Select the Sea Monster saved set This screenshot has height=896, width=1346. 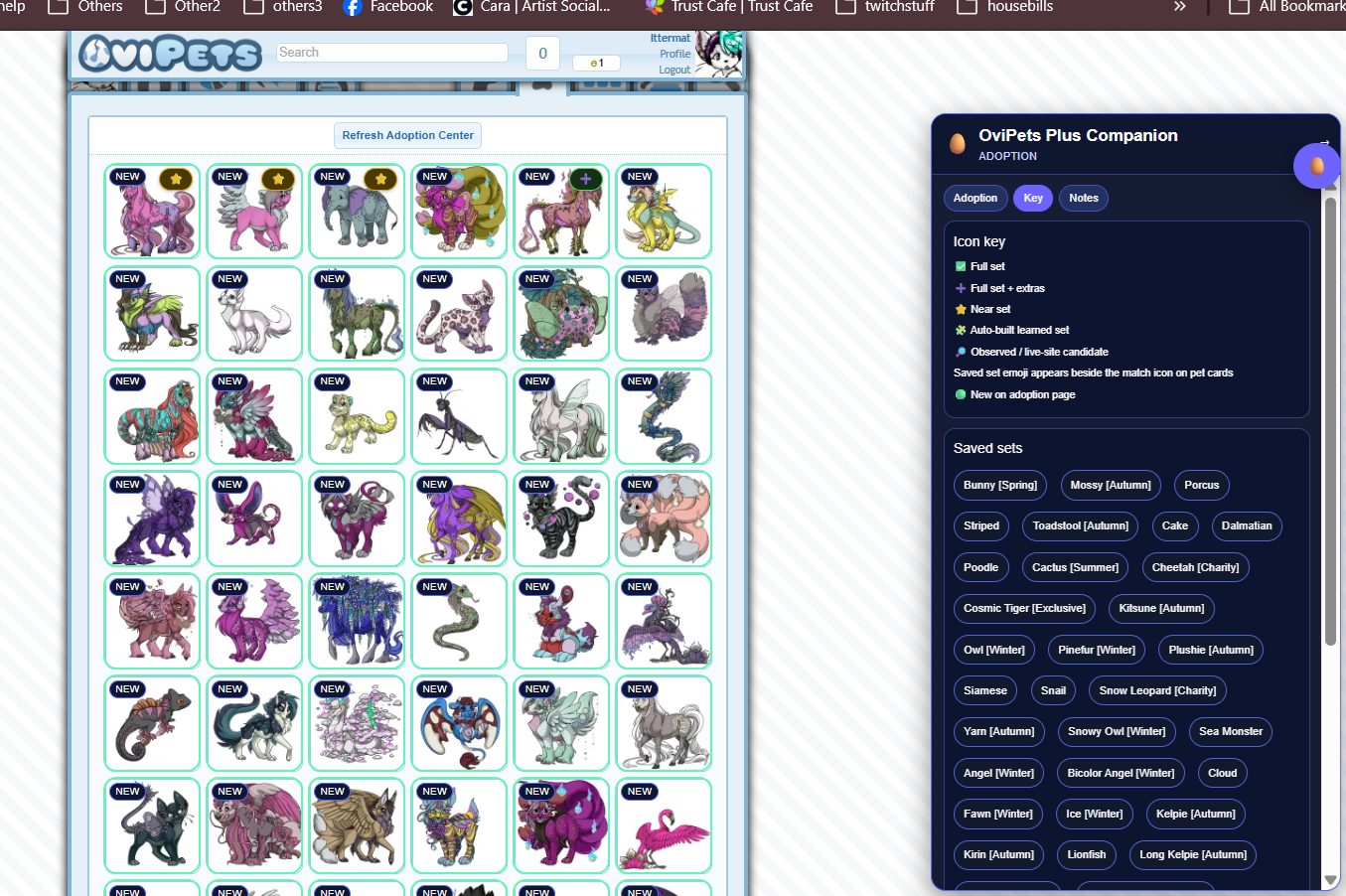[1231, 731]
